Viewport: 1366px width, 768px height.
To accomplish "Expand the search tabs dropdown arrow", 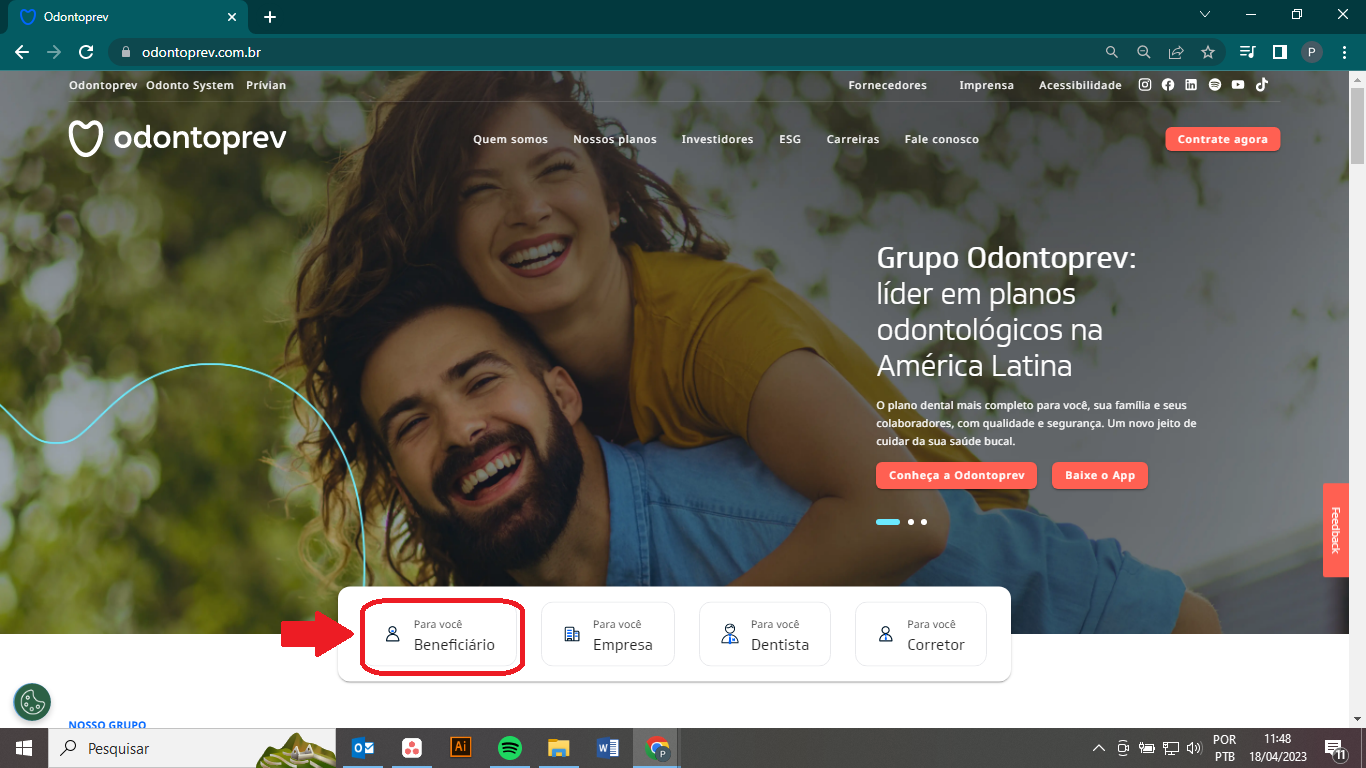I will pyautogui.click(x=1205, y=15).
